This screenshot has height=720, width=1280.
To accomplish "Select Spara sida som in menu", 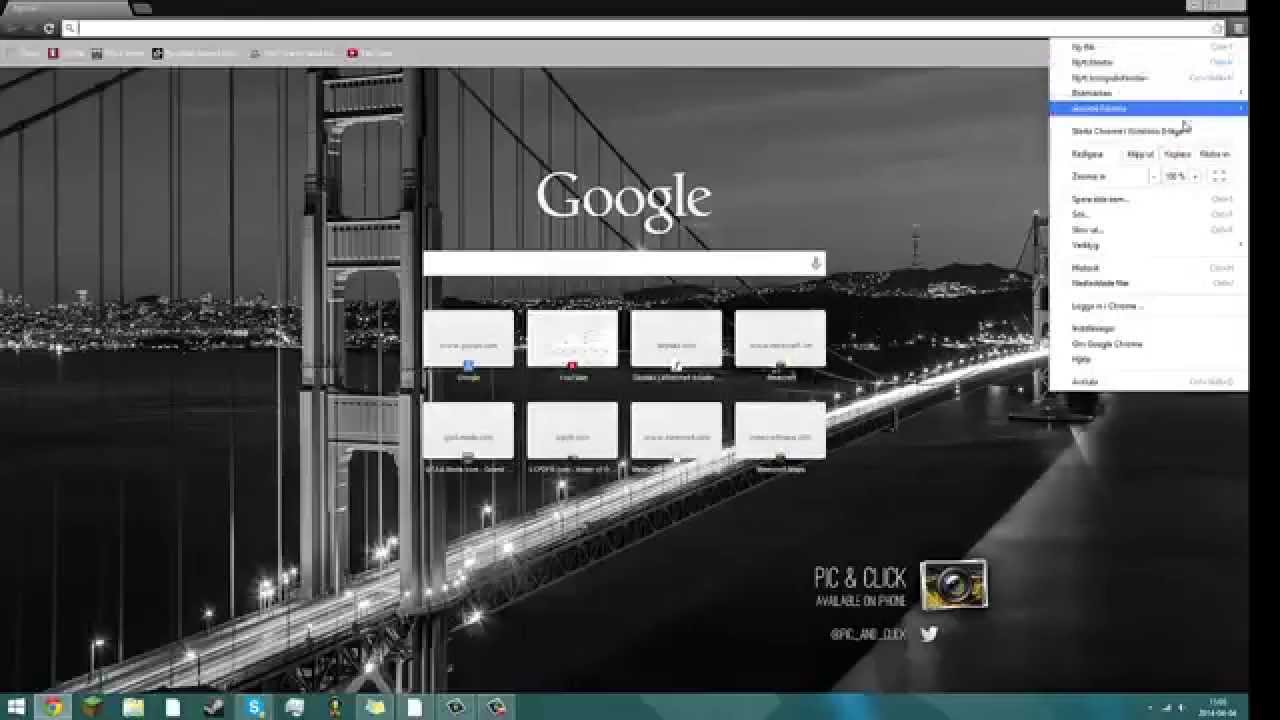I will pos(1148,199).
